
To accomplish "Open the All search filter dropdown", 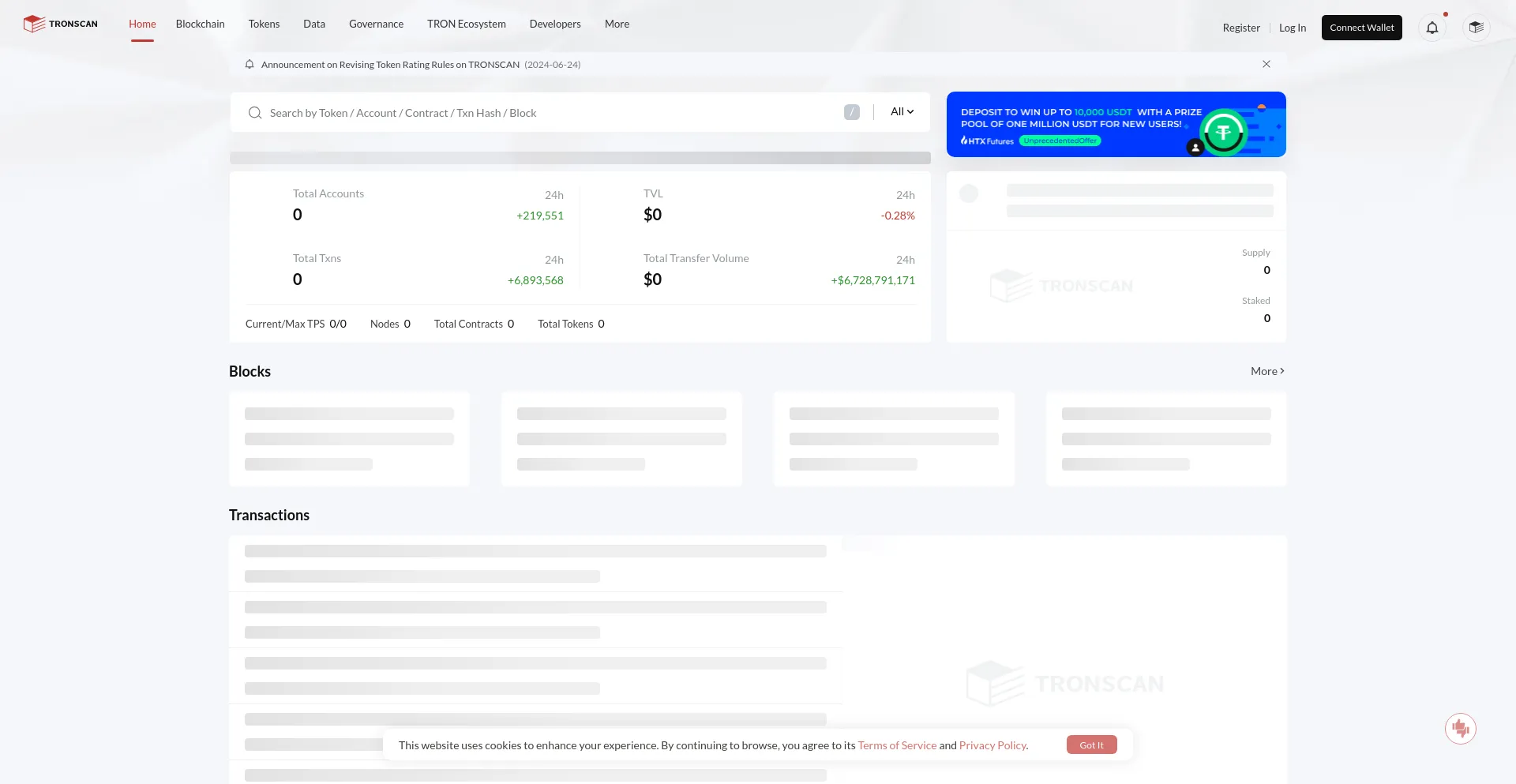I will [902, 112].
